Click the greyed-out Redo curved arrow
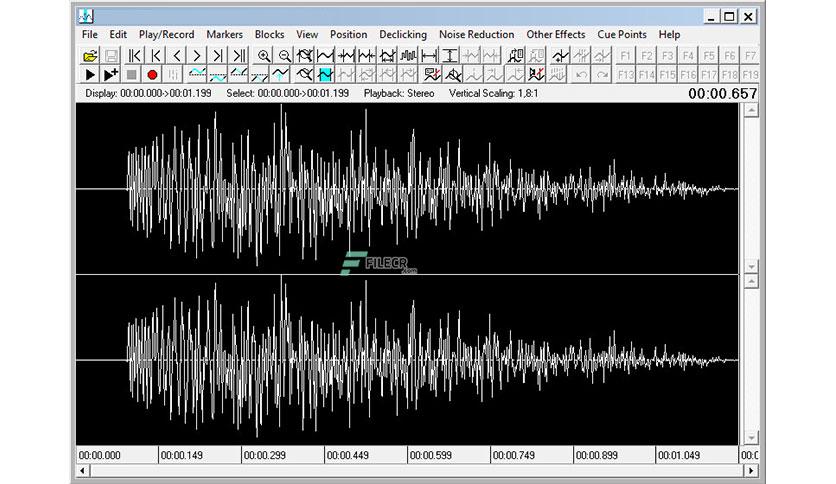The image size is (836, 484). point(602,75)
